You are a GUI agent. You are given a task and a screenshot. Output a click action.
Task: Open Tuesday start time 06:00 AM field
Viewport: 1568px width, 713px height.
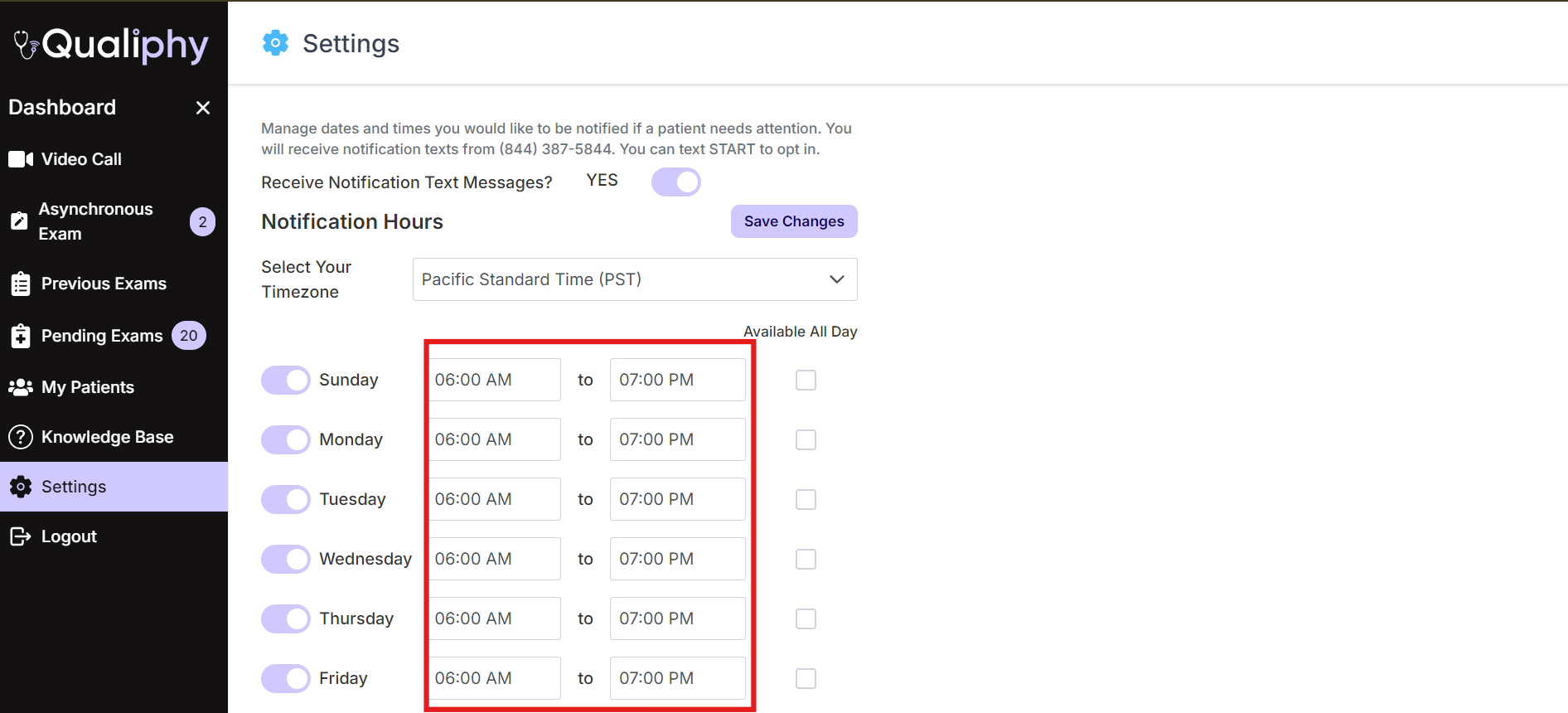pyautogui.click(x=495, y=499)
